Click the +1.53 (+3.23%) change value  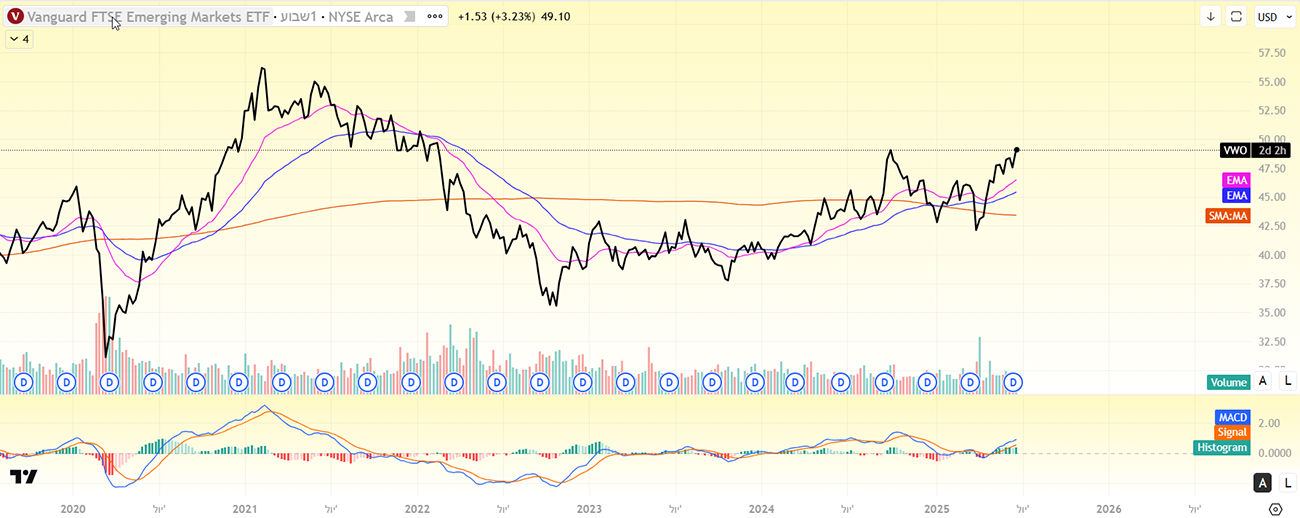[499, 17]
